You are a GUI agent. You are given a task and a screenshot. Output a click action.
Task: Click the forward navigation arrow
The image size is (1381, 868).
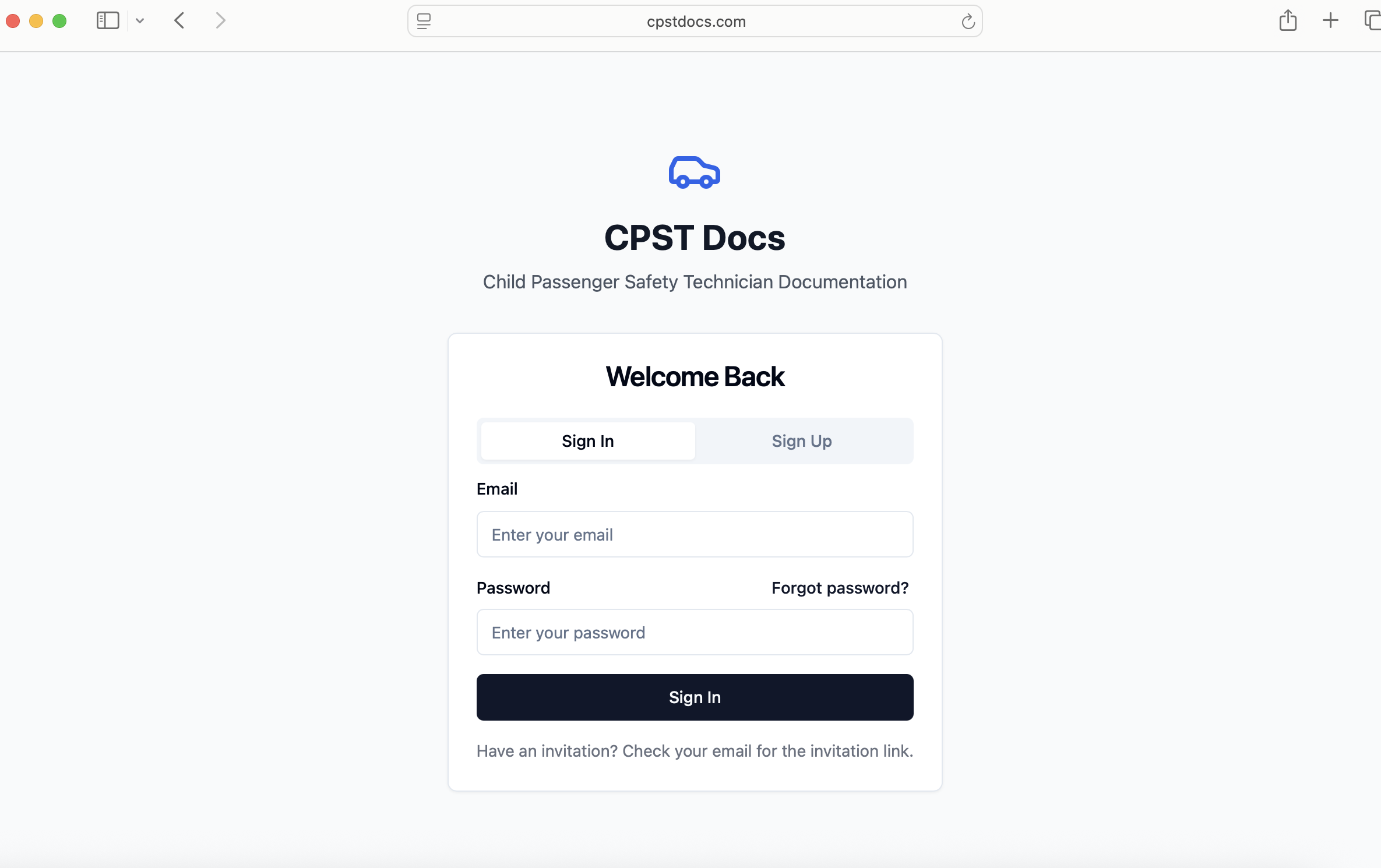220,21
